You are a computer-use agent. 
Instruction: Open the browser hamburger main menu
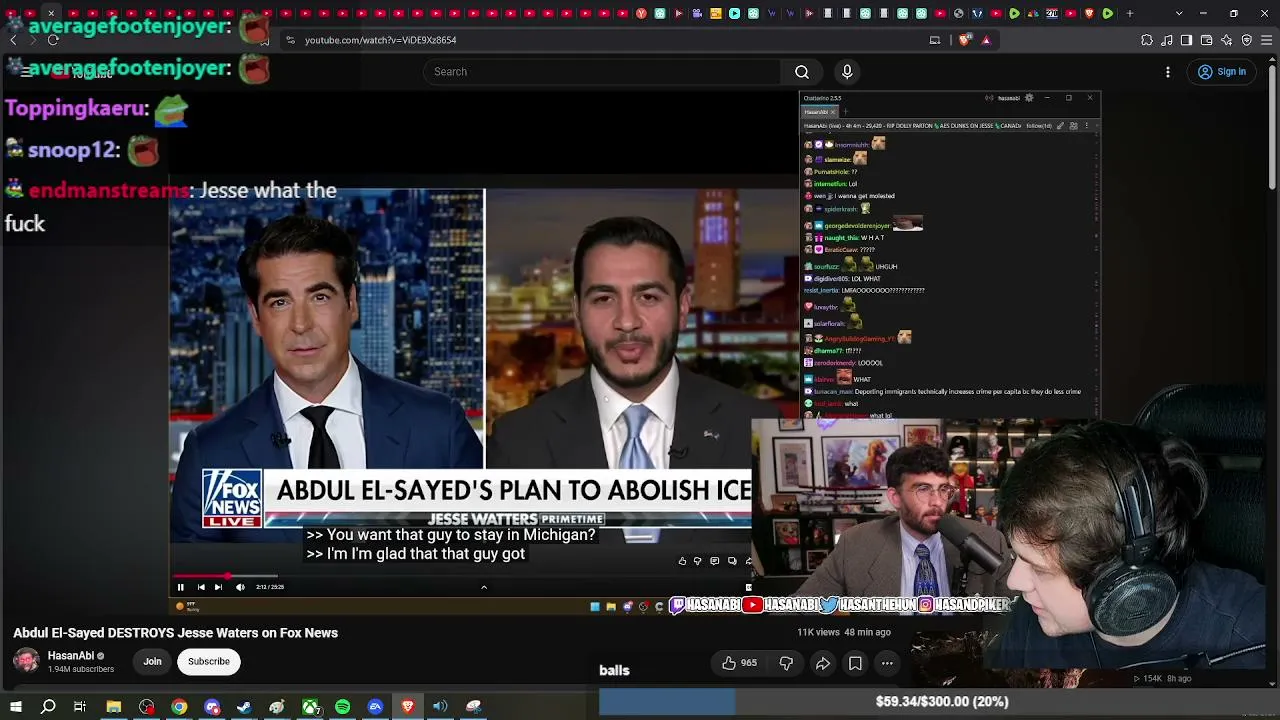click(x=1267, y=40)
